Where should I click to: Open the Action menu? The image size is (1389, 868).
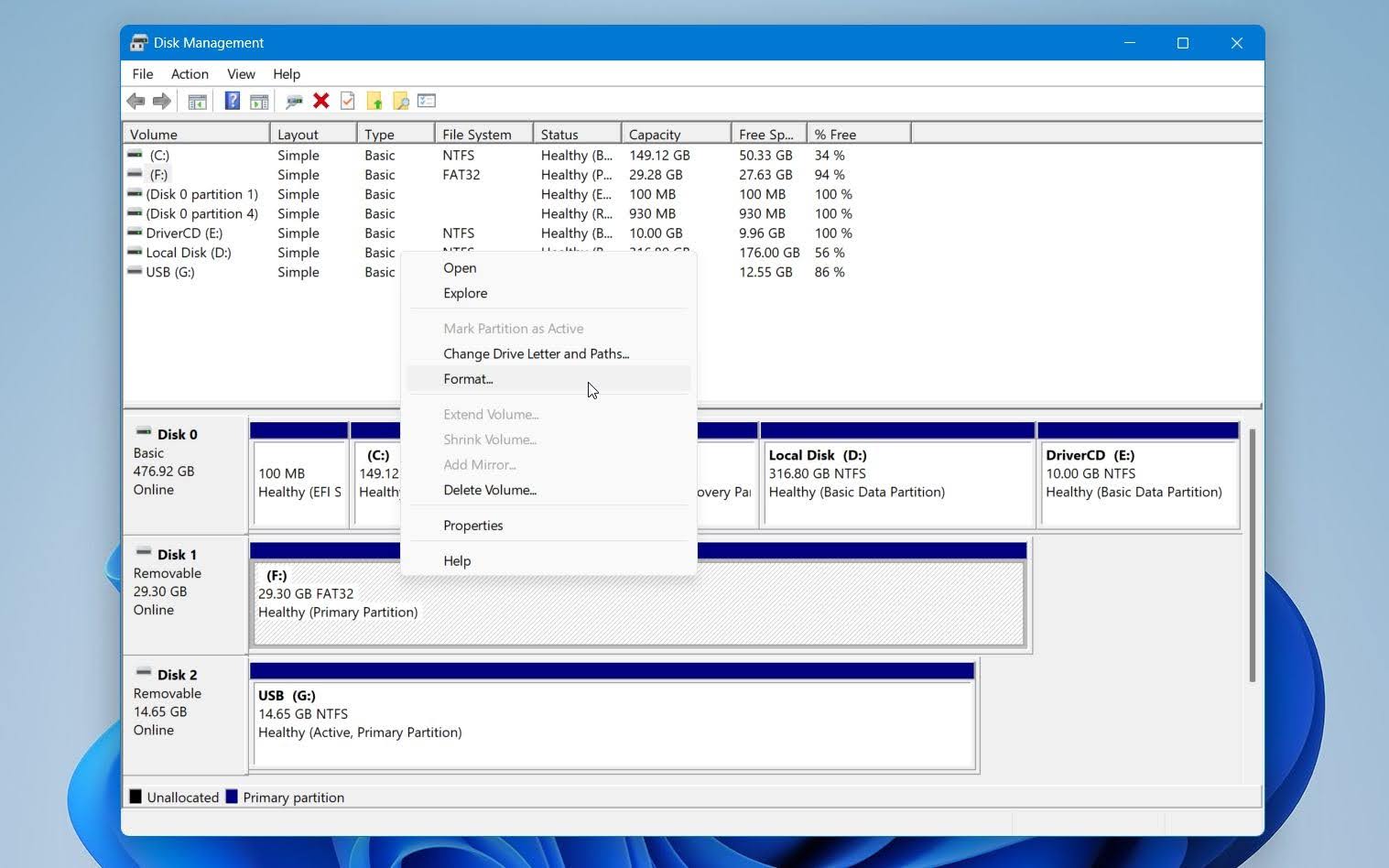tap(190, 74)
